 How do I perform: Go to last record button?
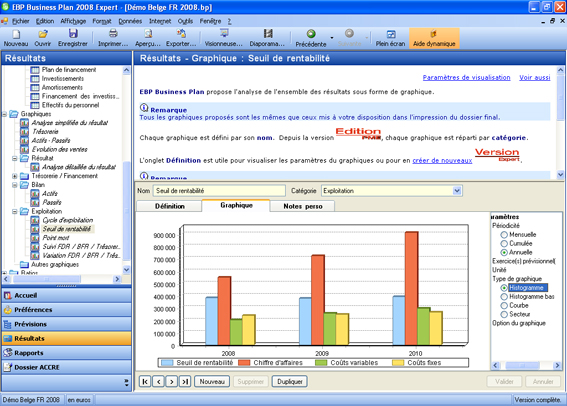pyautogui.click(x=185, y=381)
